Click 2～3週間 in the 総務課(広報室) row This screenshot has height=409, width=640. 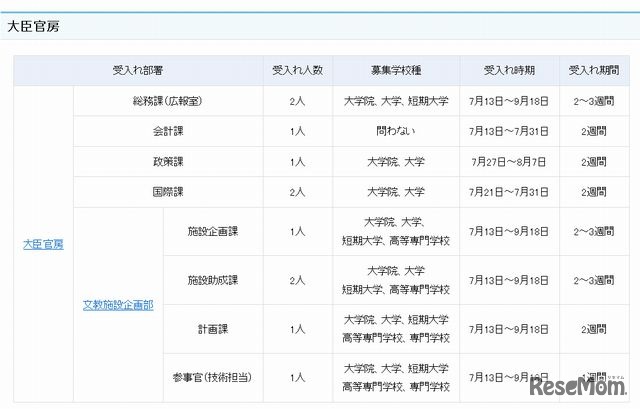pyautogui.click(x=594, y=101)
